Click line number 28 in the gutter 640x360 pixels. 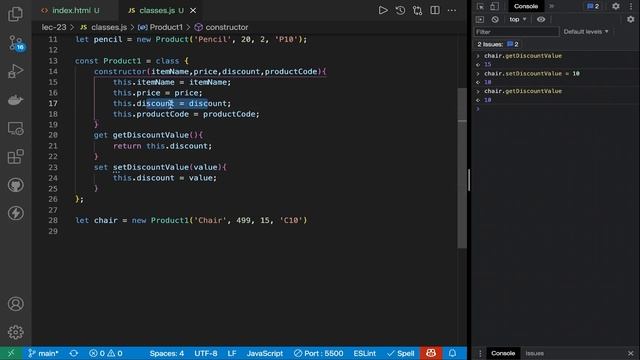[x=53, y=220]
